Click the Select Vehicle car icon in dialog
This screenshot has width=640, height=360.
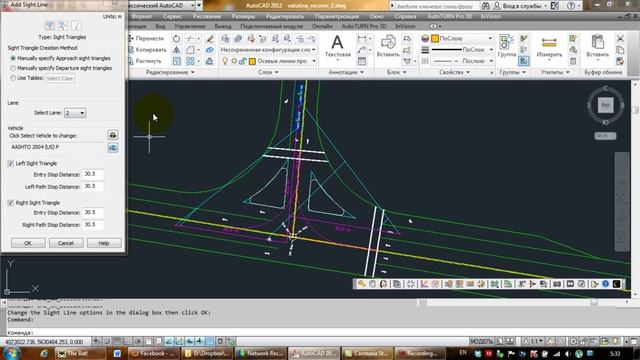click(x=113, y=135)
